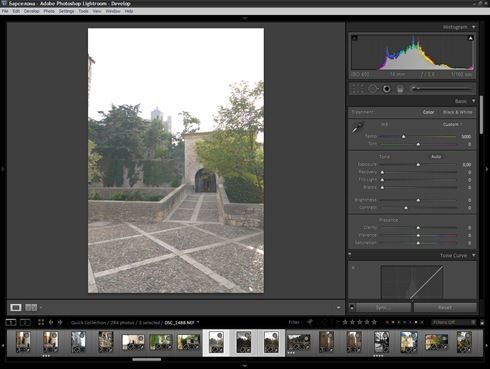The height and width of the screenshot is (369, 490).
Task: Toggle filter lock switch in filmstrip
Action: [x=482, y=323]
